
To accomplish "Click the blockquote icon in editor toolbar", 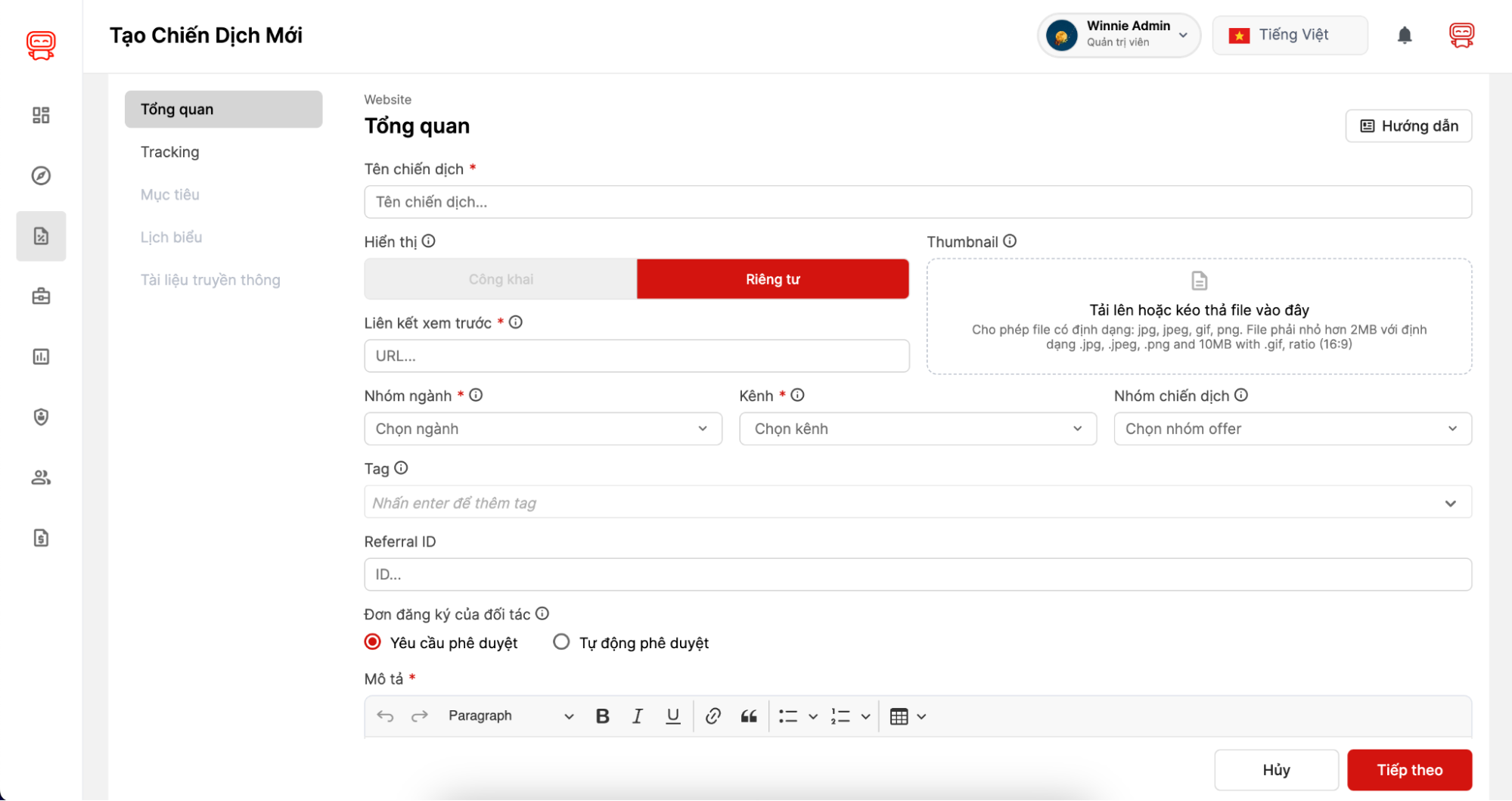I will [x=749, y=716].
